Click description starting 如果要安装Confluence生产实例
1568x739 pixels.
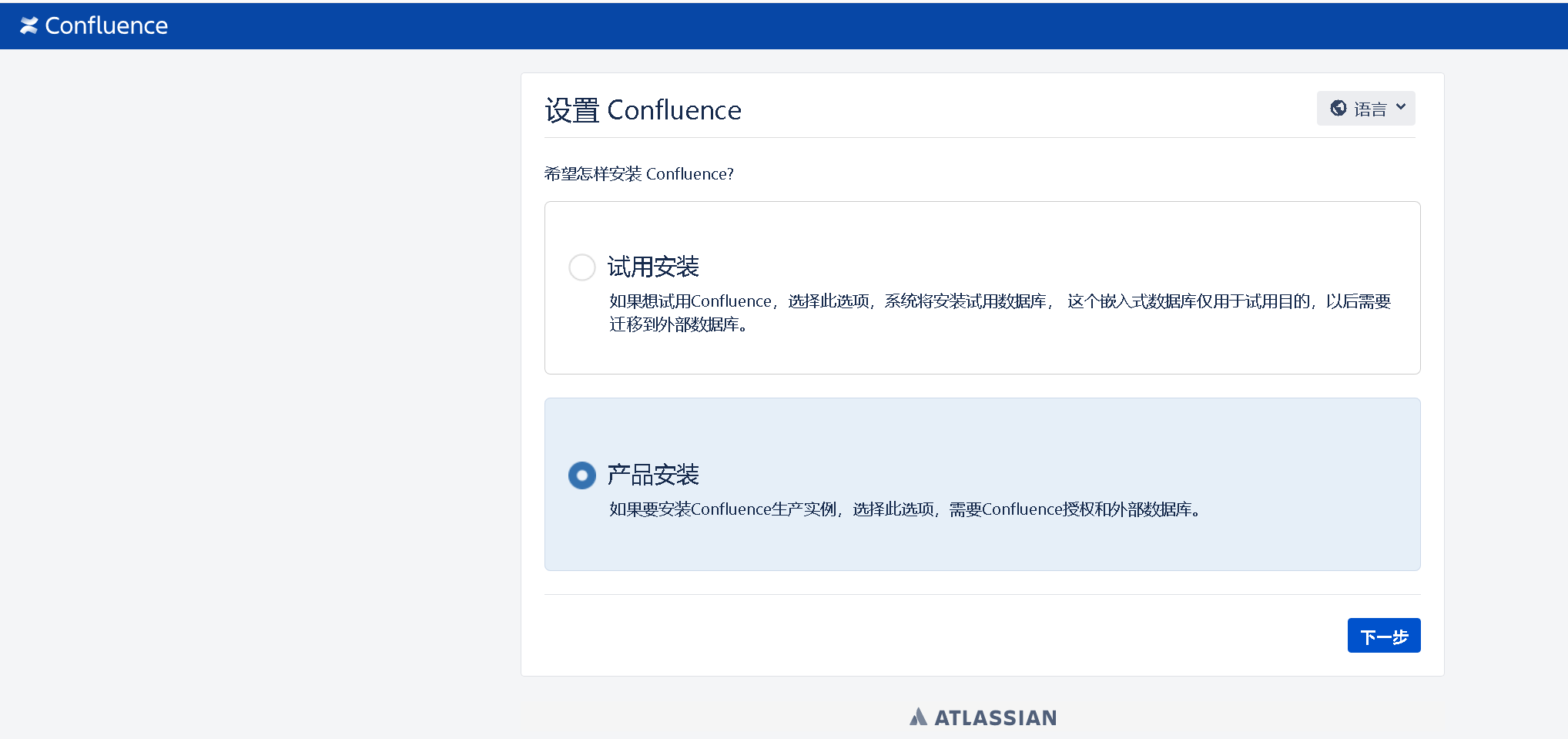pos(906,509)
